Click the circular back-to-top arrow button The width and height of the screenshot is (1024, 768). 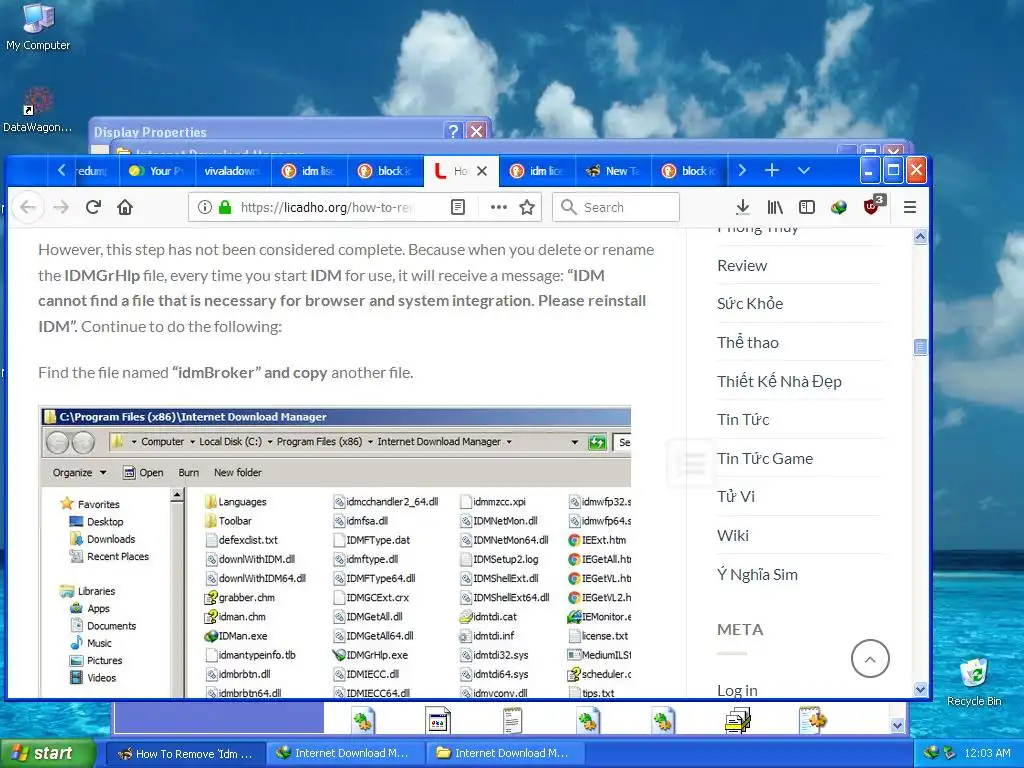870,659
